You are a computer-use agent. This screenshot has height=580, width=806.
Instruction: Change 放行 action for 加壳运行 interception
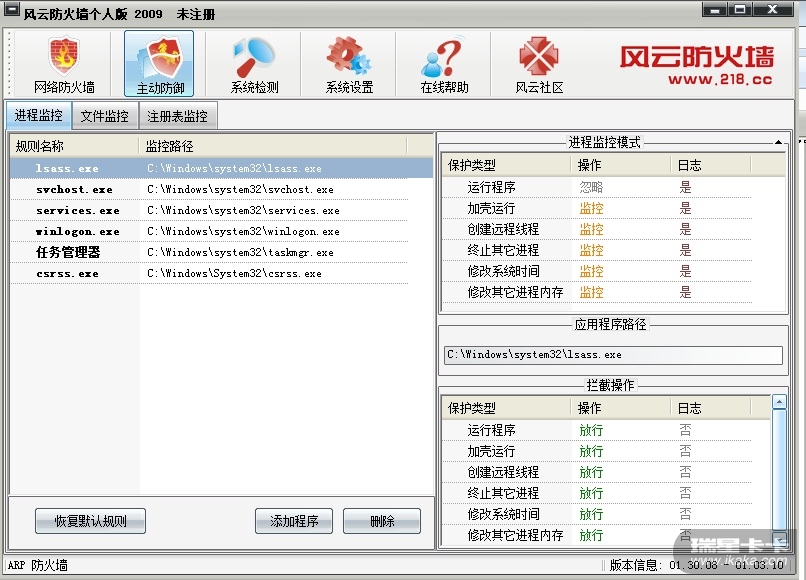[591, 451]
